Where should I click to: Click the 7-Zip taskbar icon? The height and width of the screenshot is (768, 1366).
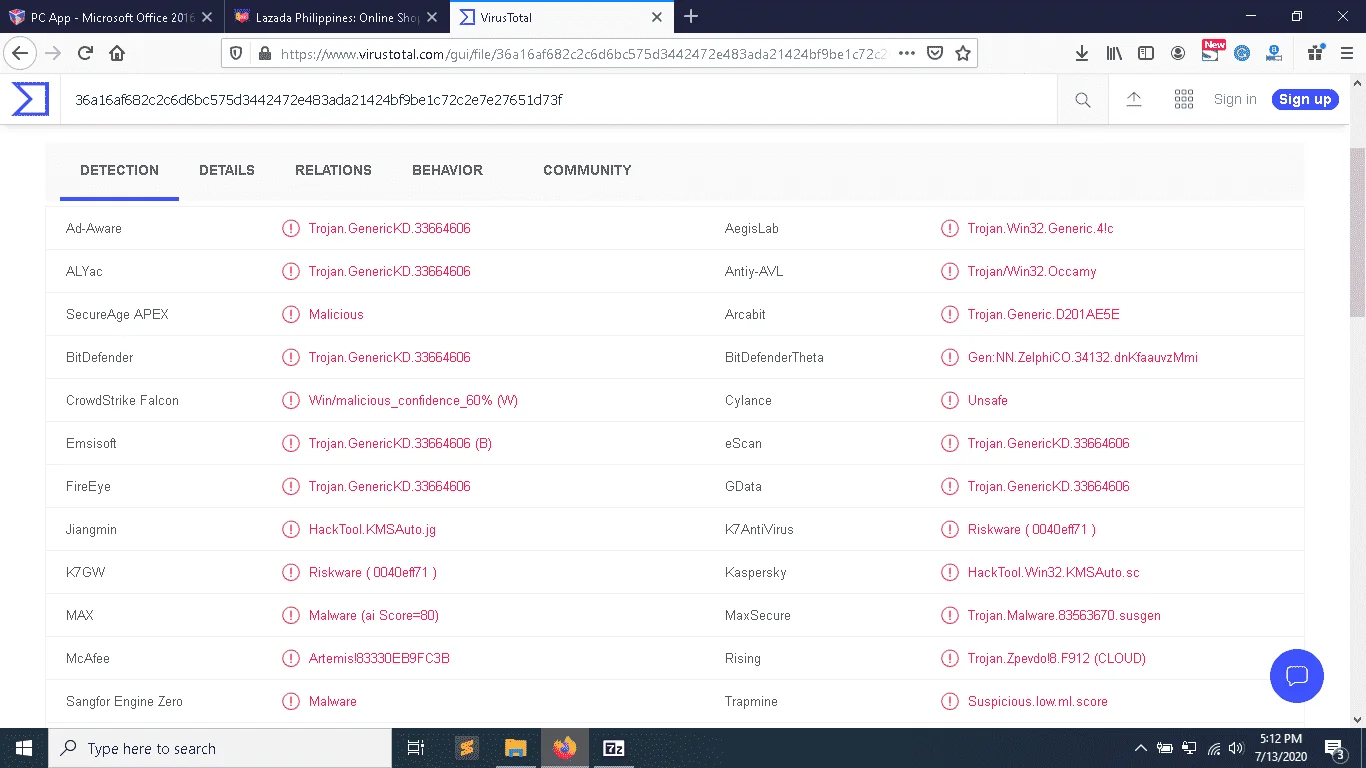(614, 748)
